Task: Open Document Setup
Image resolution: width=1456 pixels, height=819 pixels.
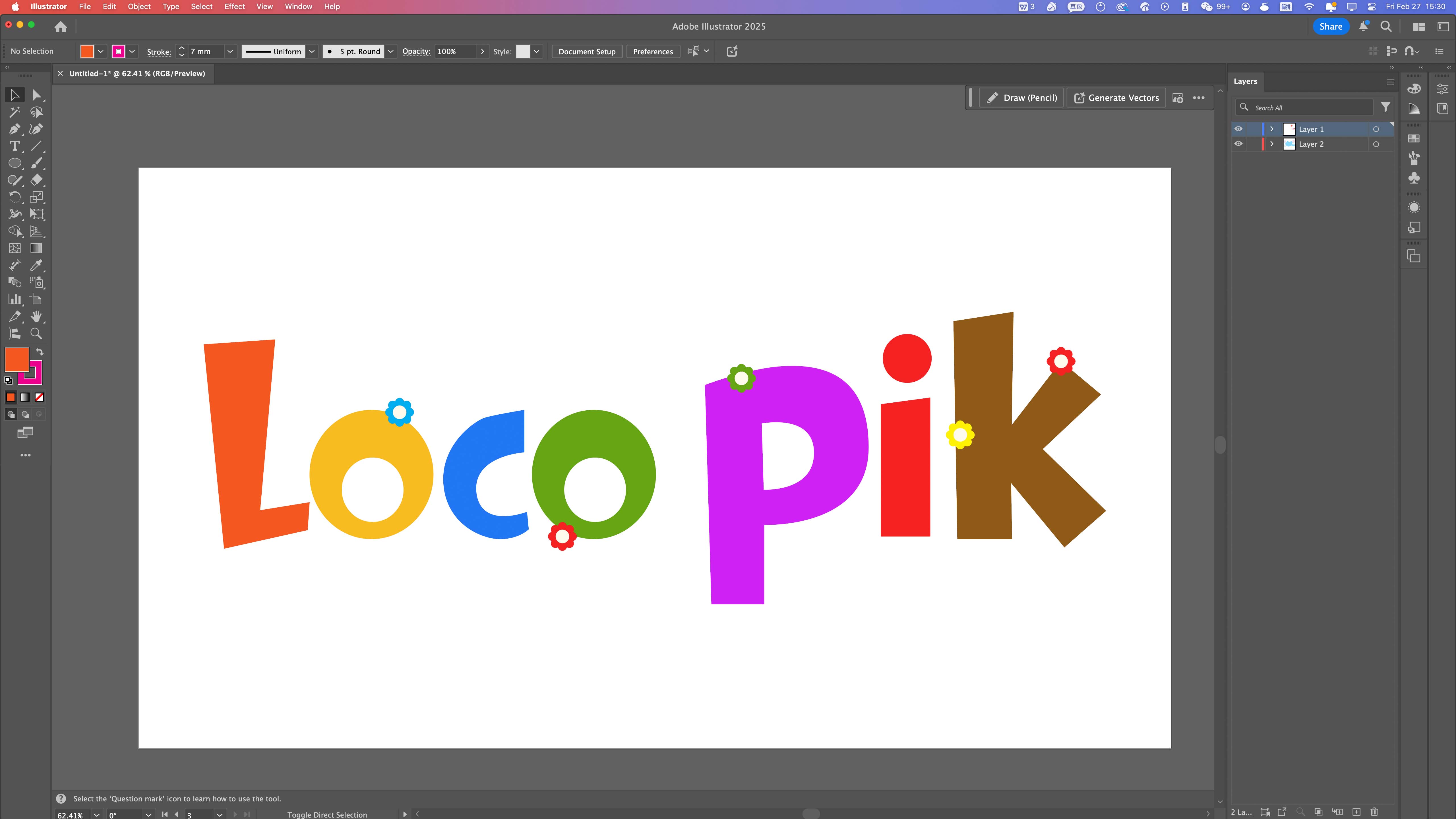Action: click(x=586, y=51)
